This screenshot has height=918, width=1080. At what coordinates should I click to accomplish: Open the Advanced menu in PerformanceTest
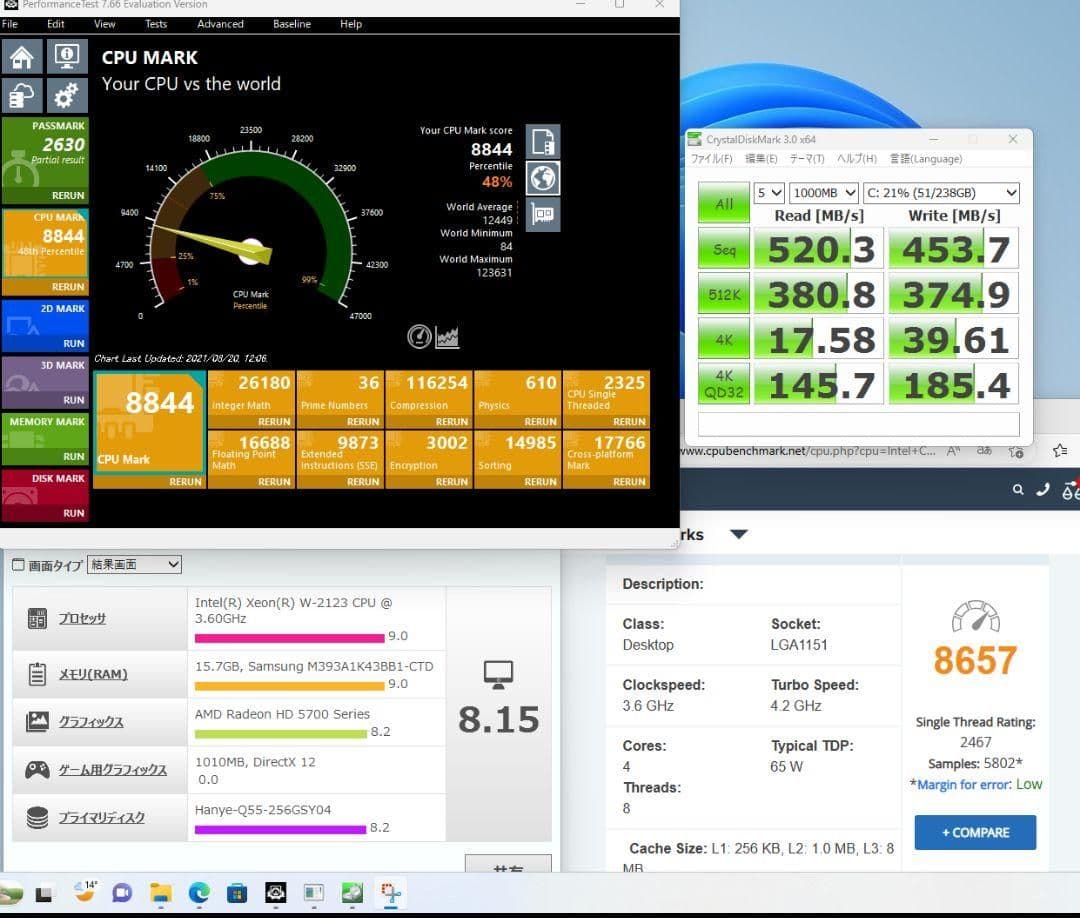tap(219, 24)
